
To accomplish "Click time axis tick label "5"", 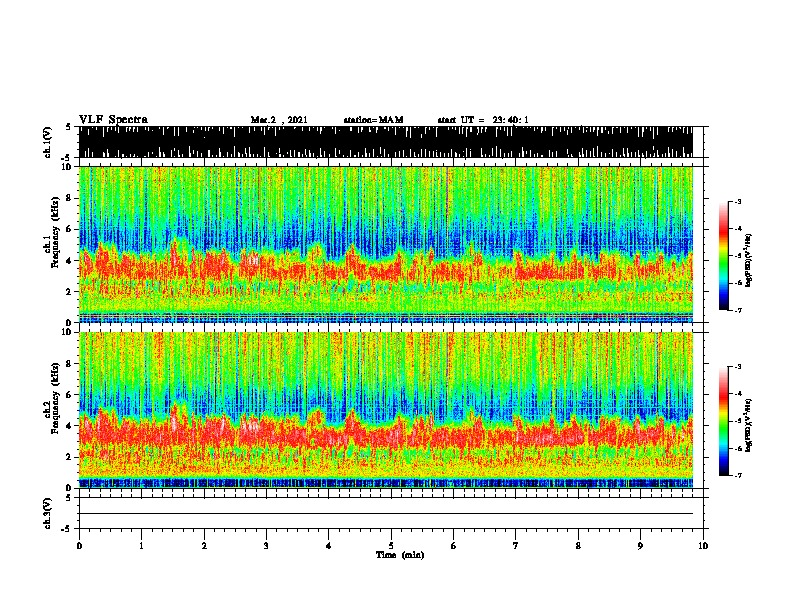I will 391,546.
